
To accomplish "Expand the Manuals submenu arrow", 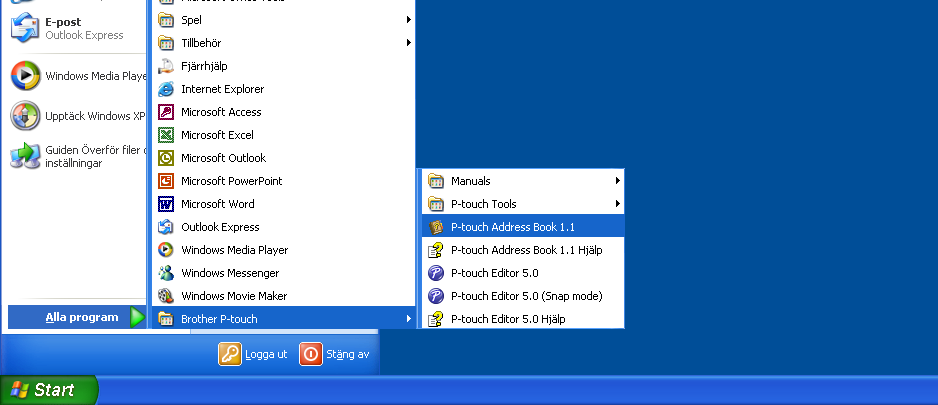I will coord(617,181).
